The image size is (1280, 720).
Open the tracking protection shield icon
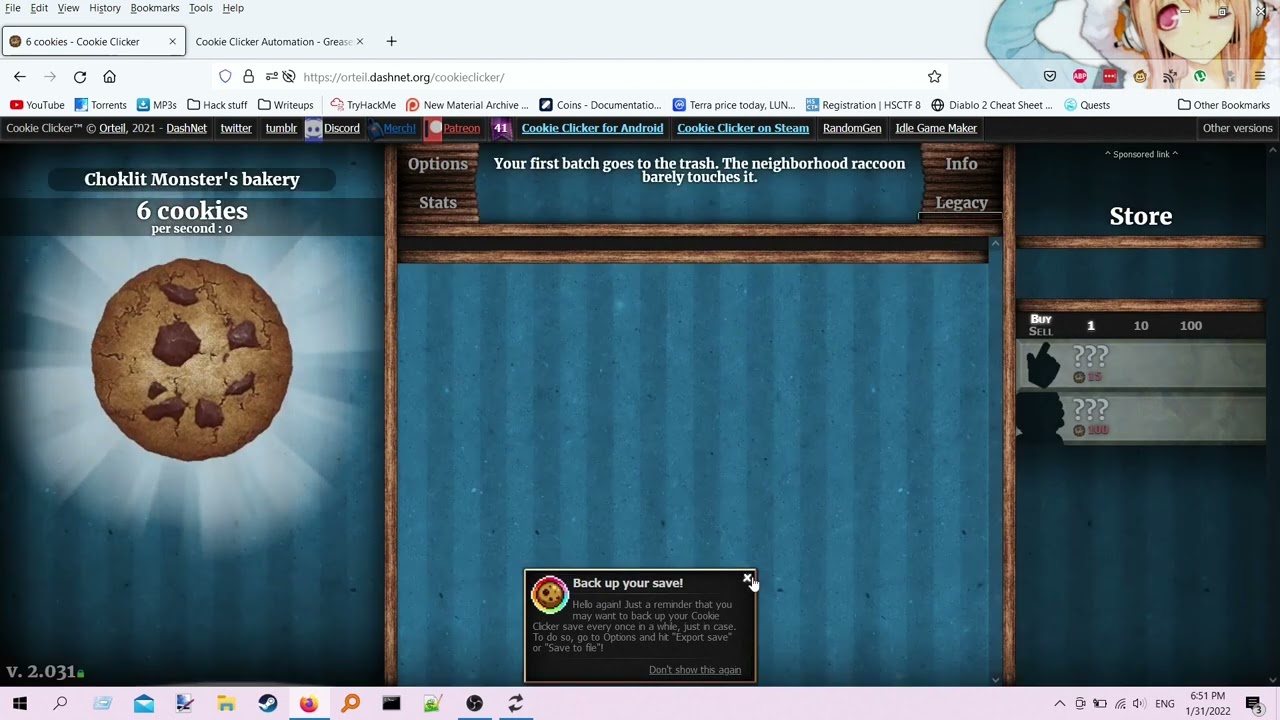(225, 77)
